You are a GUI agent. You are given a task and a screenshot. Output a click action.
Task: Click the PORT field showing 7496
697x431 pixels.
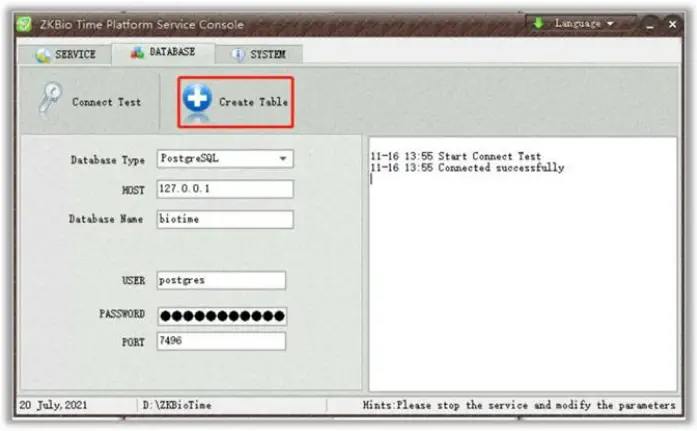tap(221, 341)
